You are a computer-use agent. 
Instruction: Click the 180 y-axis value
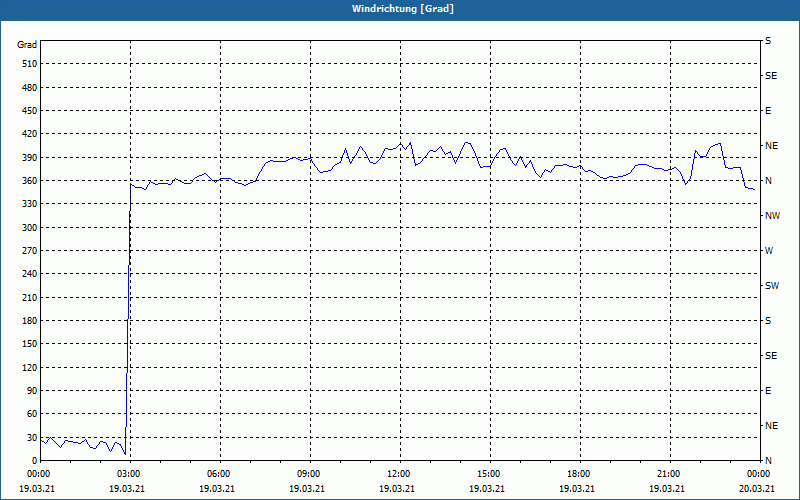[x=29, y=321]
